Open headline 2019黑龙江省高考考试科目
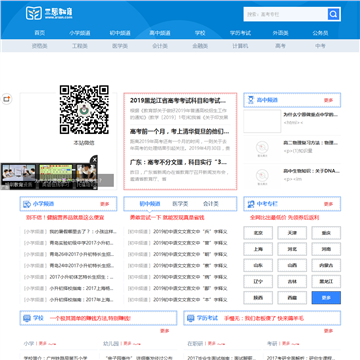This screenshot has height=360, width=360. (178, 100)
